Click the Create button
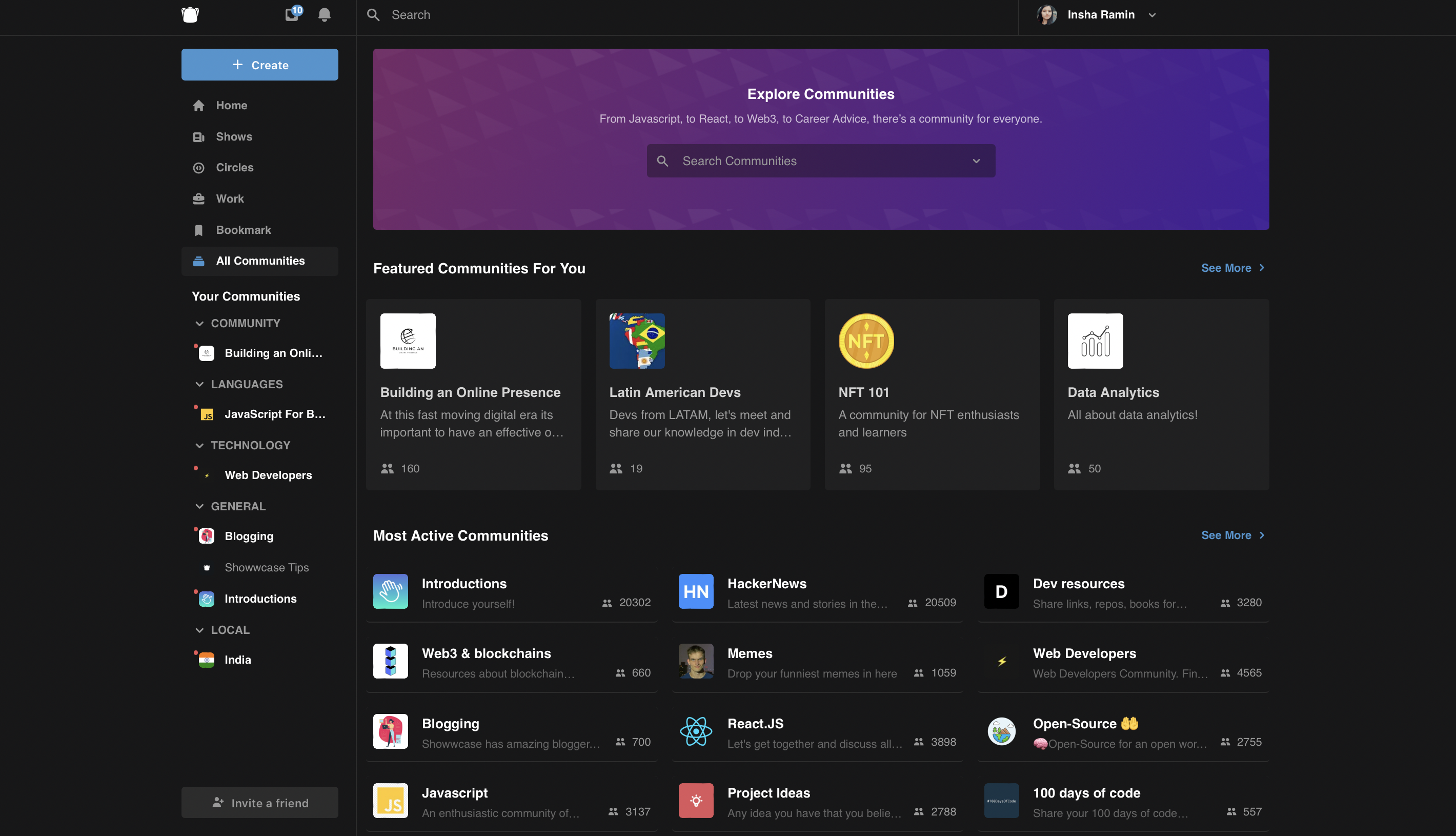The height and width of the screenshot is (836, 1456). (x=259, y=65)
